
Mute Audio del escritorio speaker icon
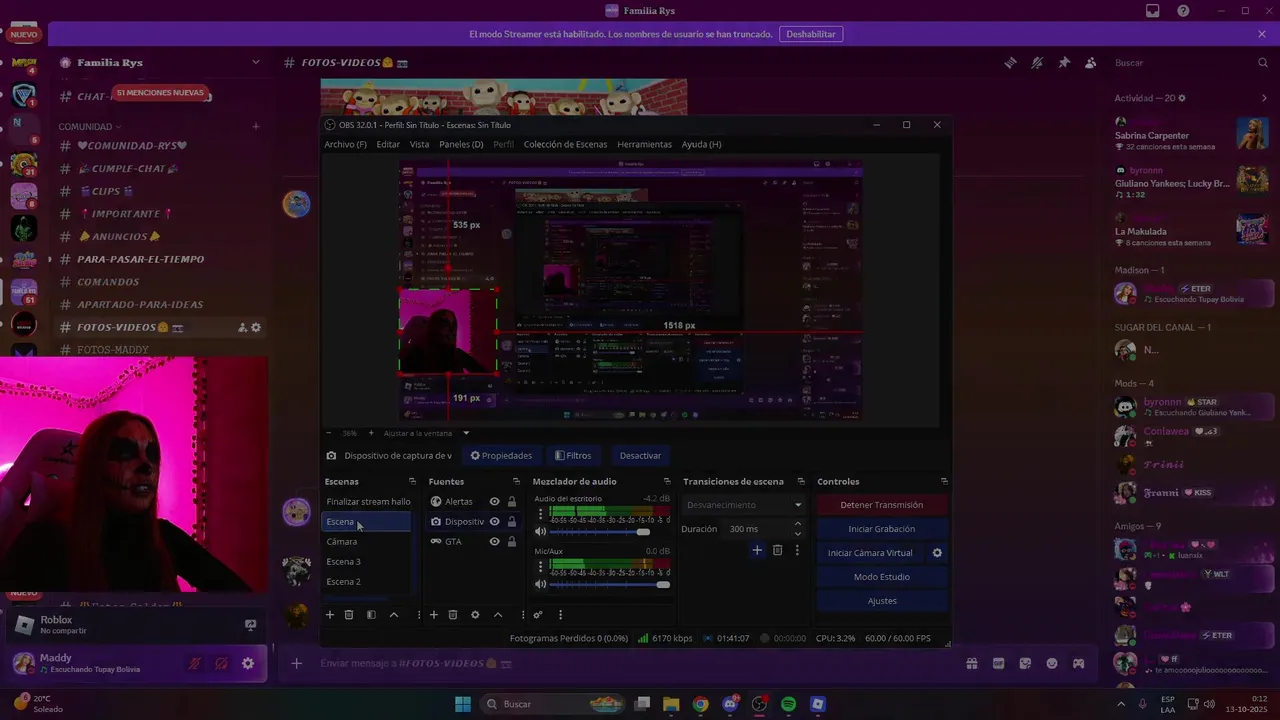point(541,532)
